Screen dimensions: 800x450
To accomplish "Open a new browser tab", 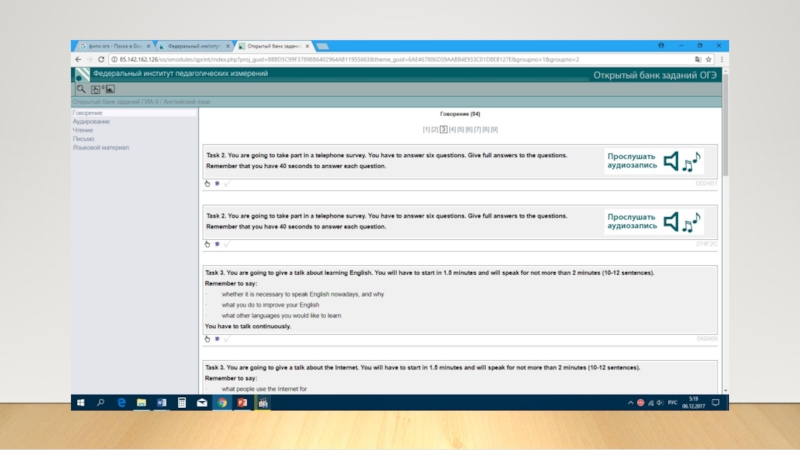I will (322, 46).
